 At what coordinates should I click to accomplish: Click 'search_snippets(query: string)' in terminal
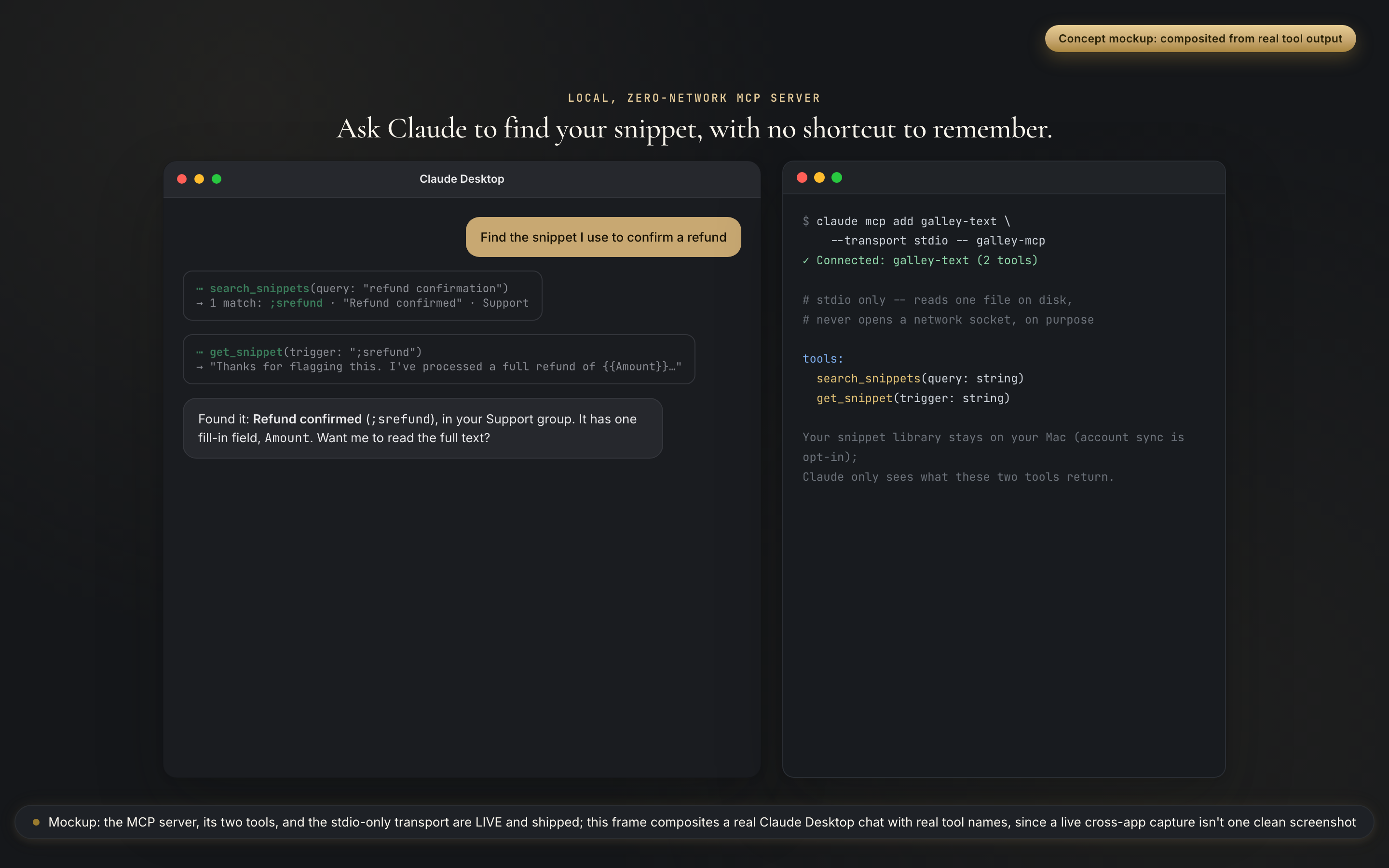pos(920,379)
